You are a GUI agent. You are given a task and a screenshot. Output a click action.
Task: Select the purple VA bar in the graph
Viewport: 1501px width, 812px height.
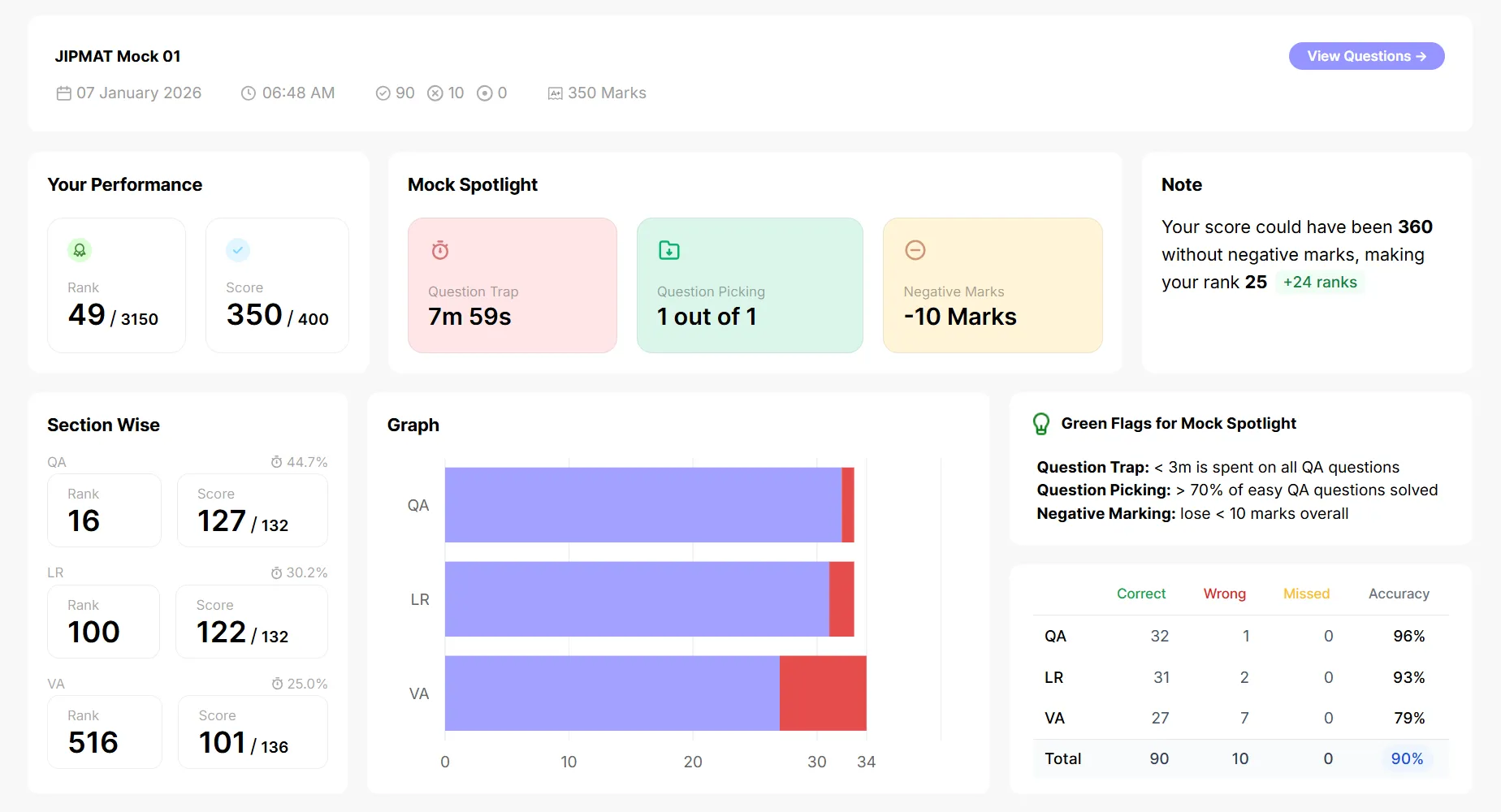pos(612,693)
